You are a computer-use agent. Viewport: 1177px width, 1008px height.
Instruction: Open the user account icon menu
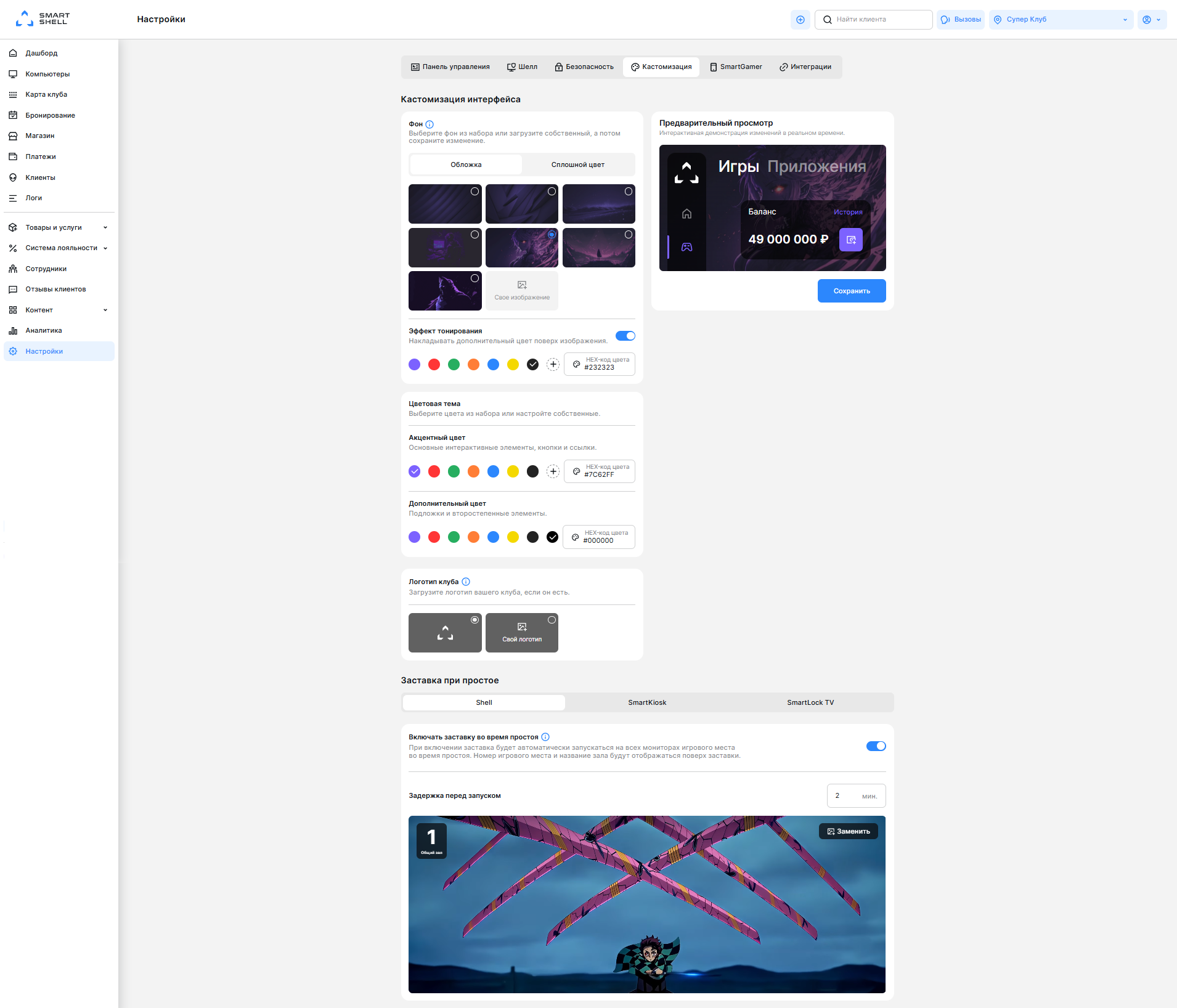pos(1152,19)
